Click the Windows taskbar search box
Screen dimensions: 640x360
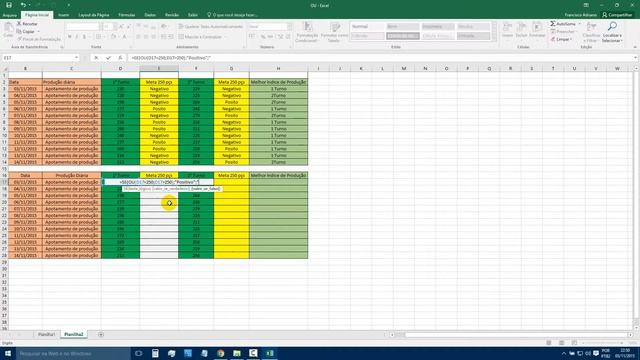point(73,353)
